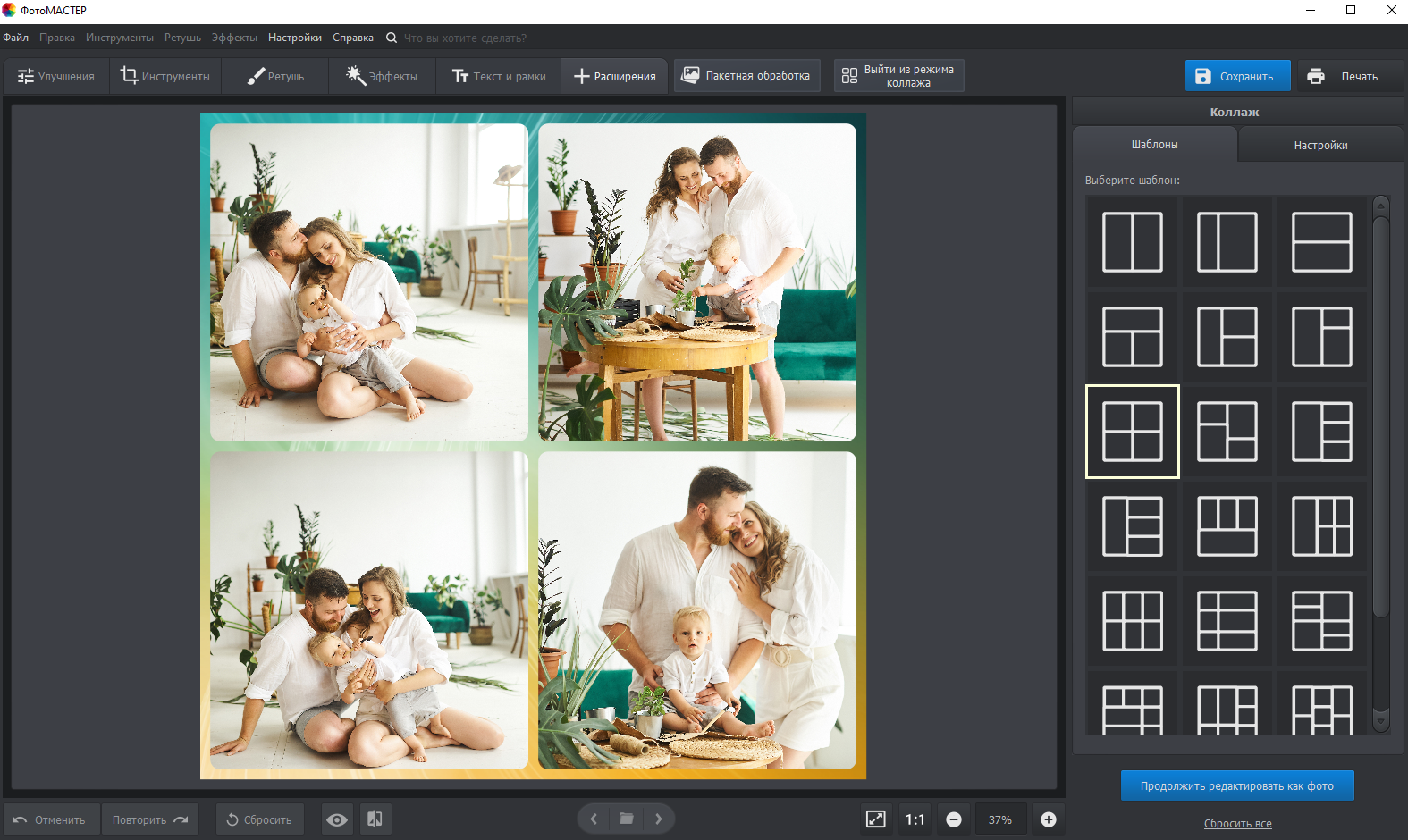Open the Улучшения enhancements panel
This screenshot has height=840, width=1408.
click(55, 76)
